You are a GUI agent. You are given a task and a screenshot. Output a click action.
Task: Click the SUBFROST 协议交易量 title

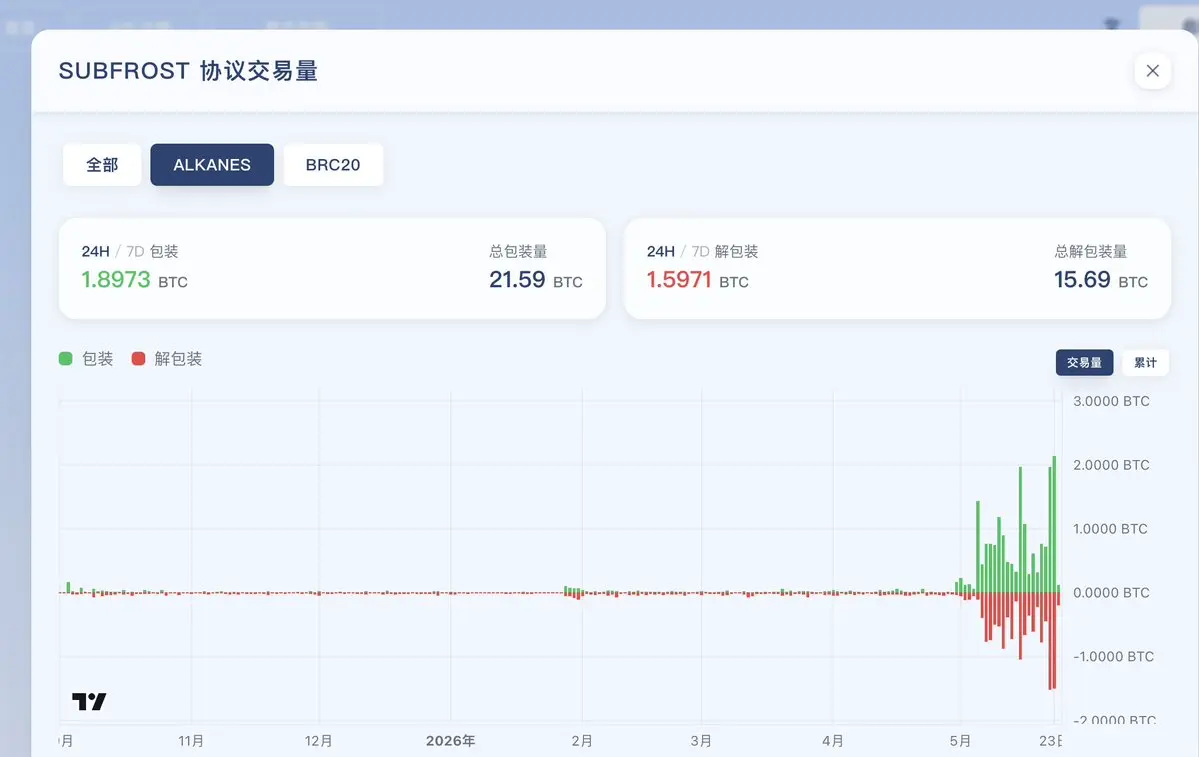click(188, 71)
